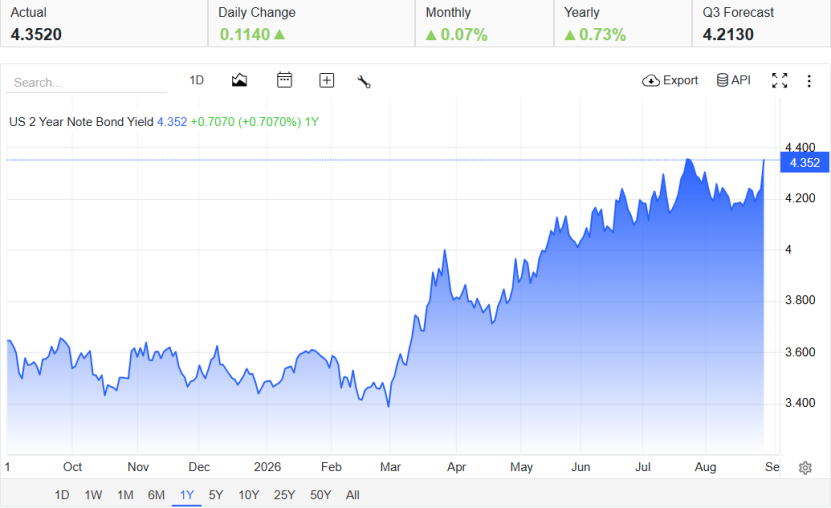
Task: Toggle fullscreen chart view icon
Action: click(x=779, y=81)
